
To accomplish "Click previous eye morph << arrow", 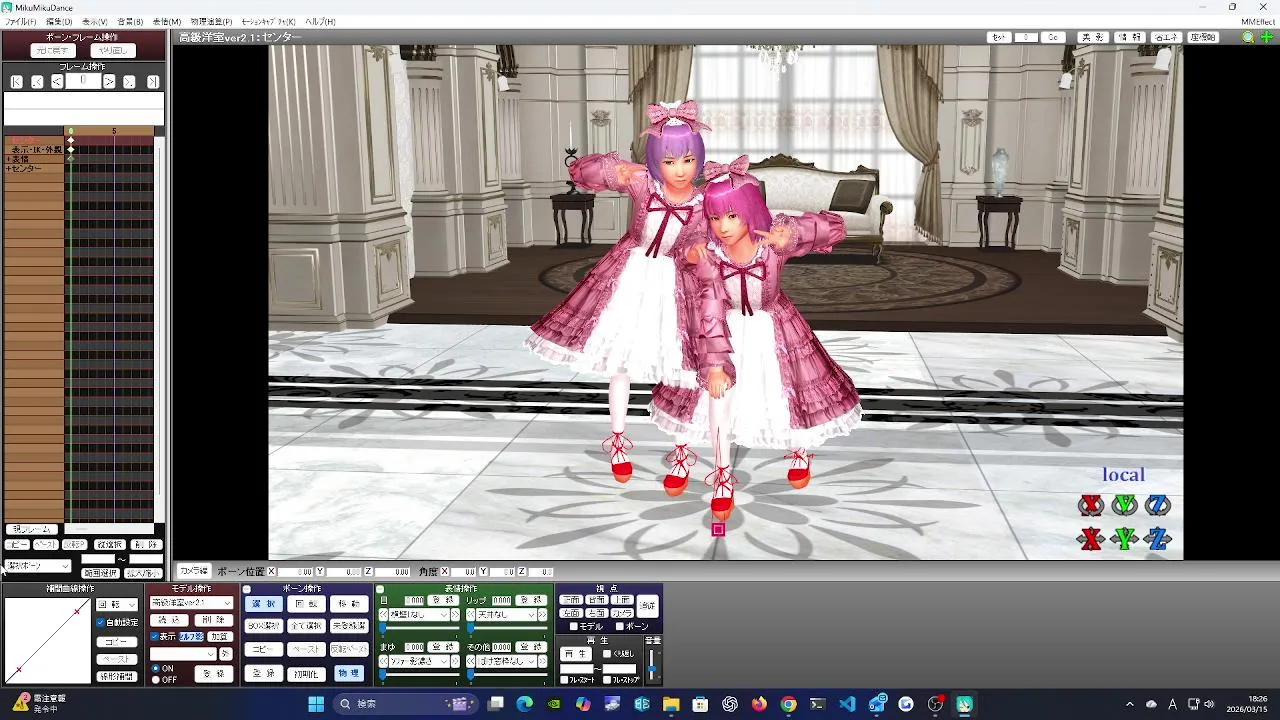I will (x=383, y=615).
